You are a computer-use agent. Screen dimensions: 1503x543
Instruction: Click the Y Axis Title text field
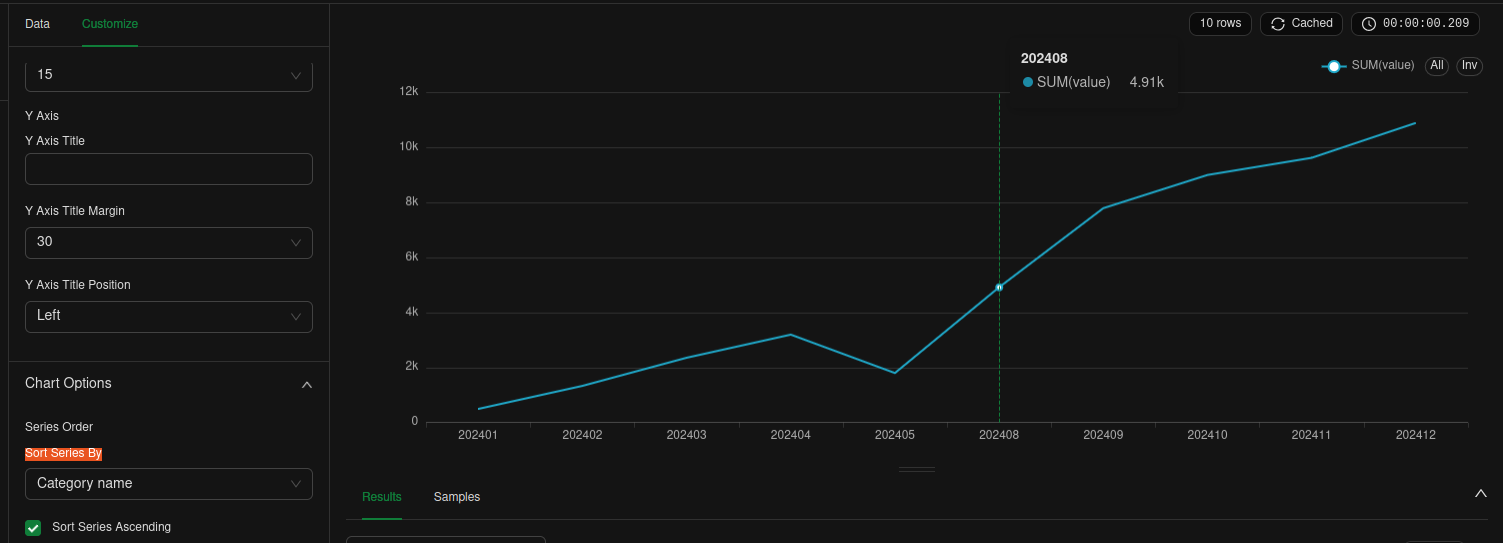pyautogui.click(x=168, y=169)
